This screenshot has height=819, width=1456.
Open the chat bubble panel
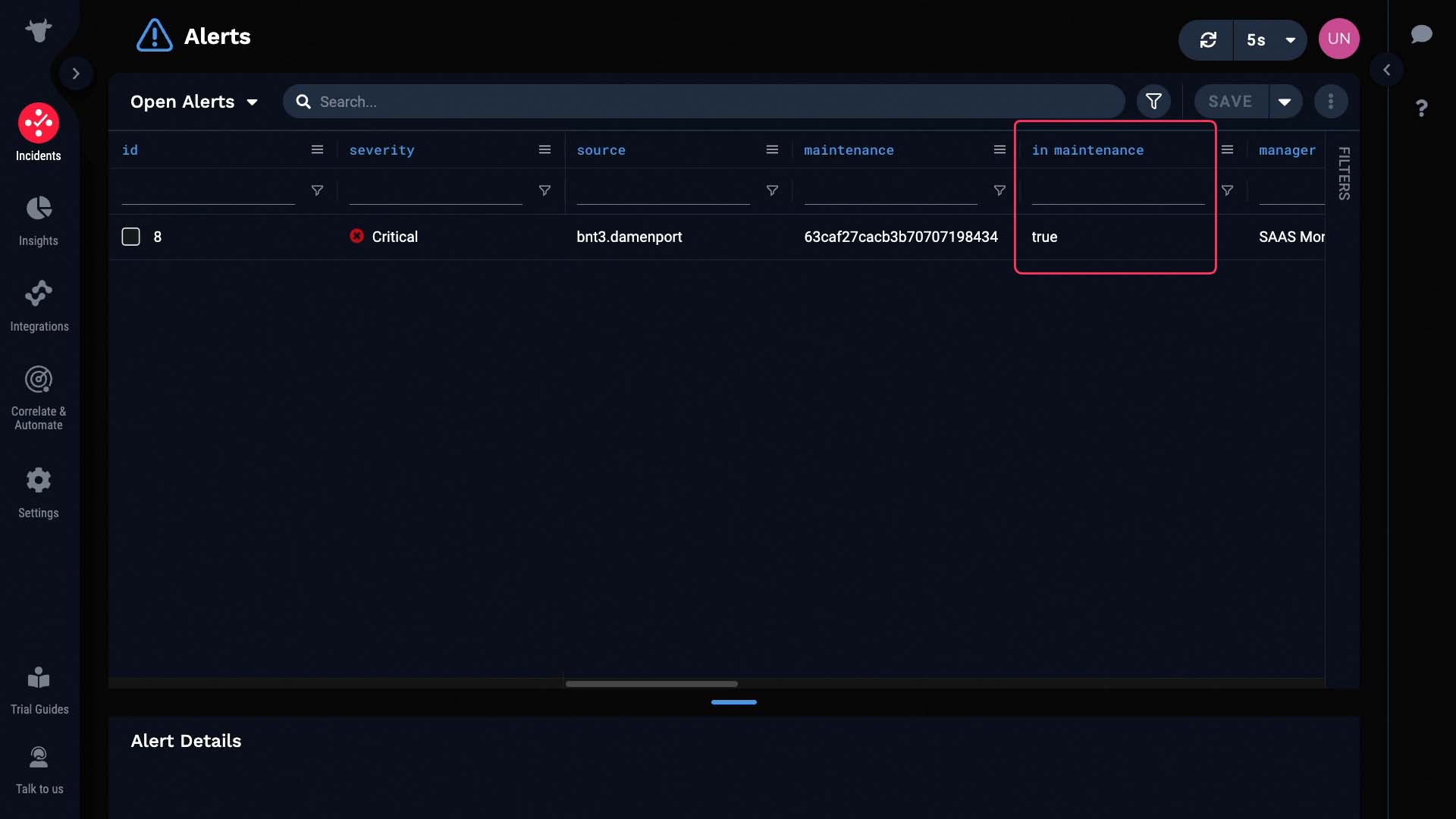(1421, 34)
